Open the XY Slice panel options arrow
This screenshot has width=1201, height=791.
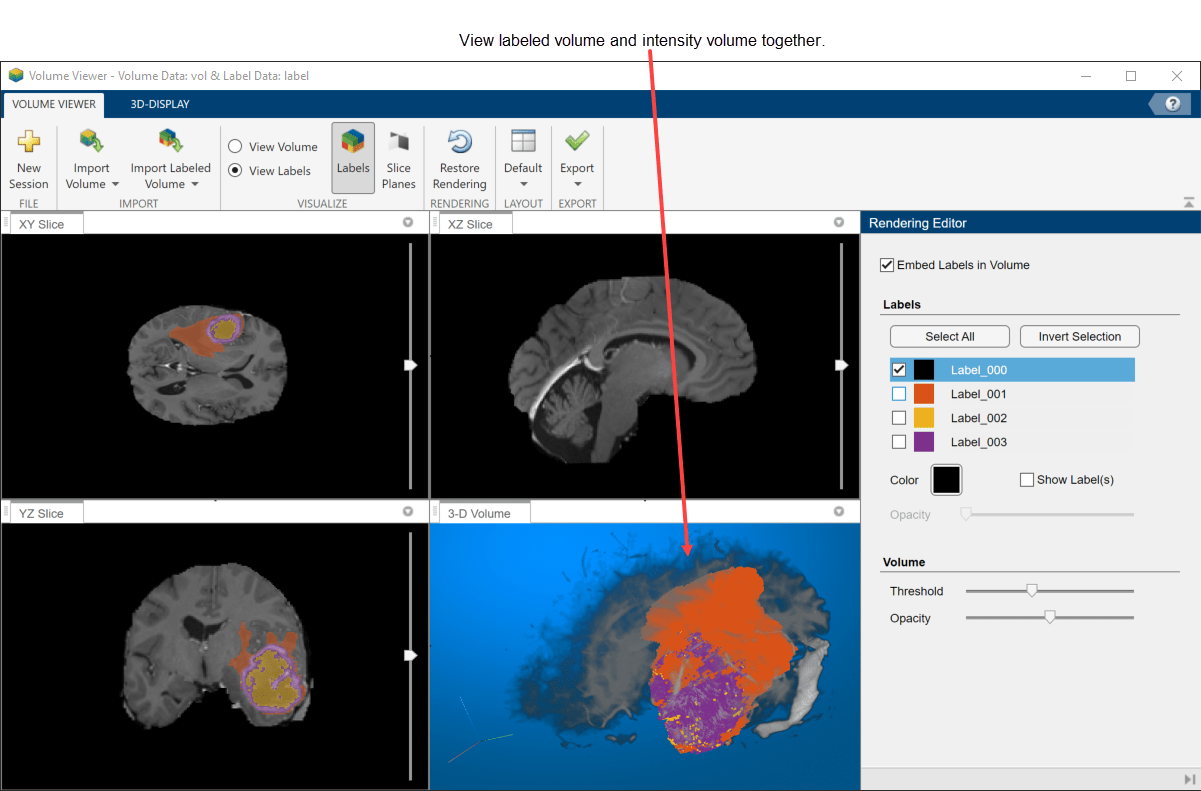pos(408,223)
